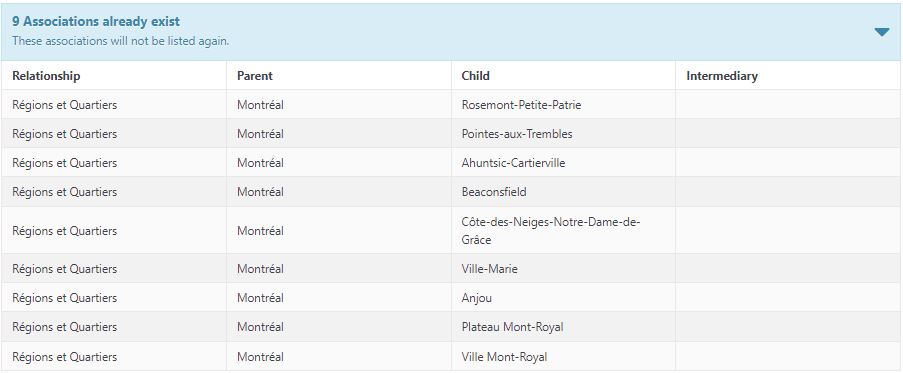Click the Ahuntsic-Cartierville child cell
This screenshot has height=373, width=903.
coord(563,162)
